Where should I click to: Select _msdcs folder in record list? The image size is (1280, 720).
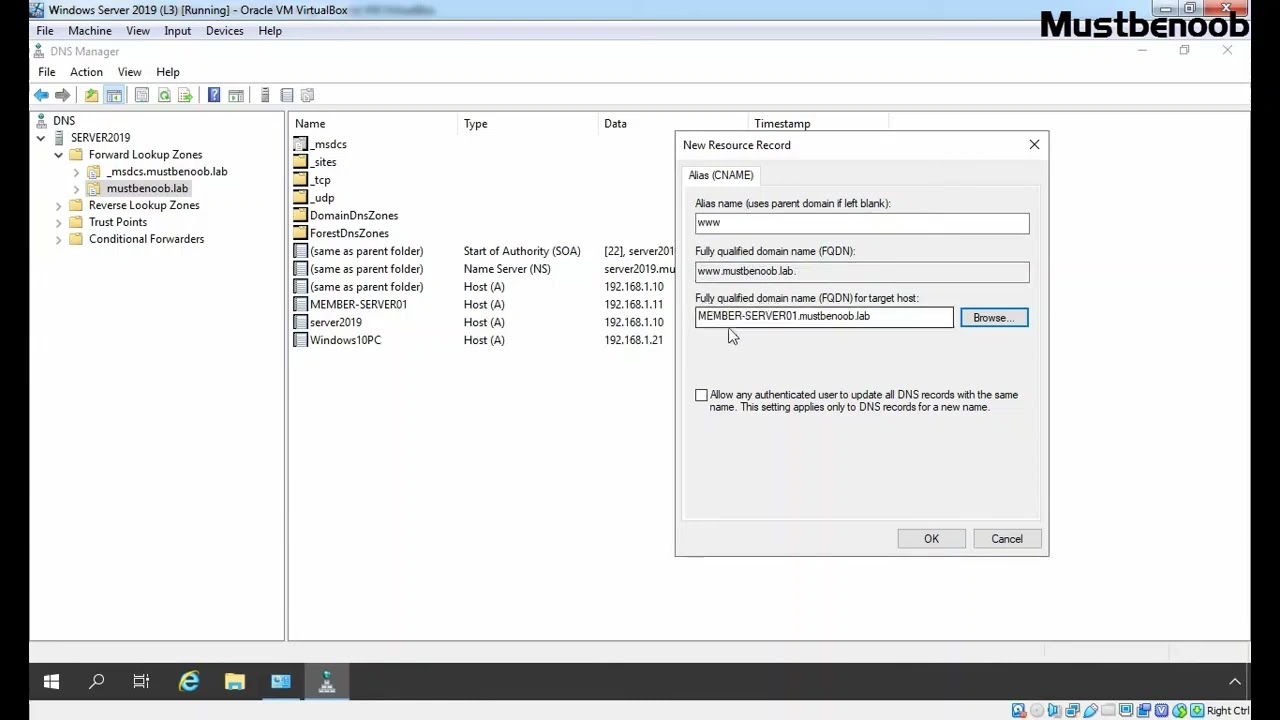328,145
